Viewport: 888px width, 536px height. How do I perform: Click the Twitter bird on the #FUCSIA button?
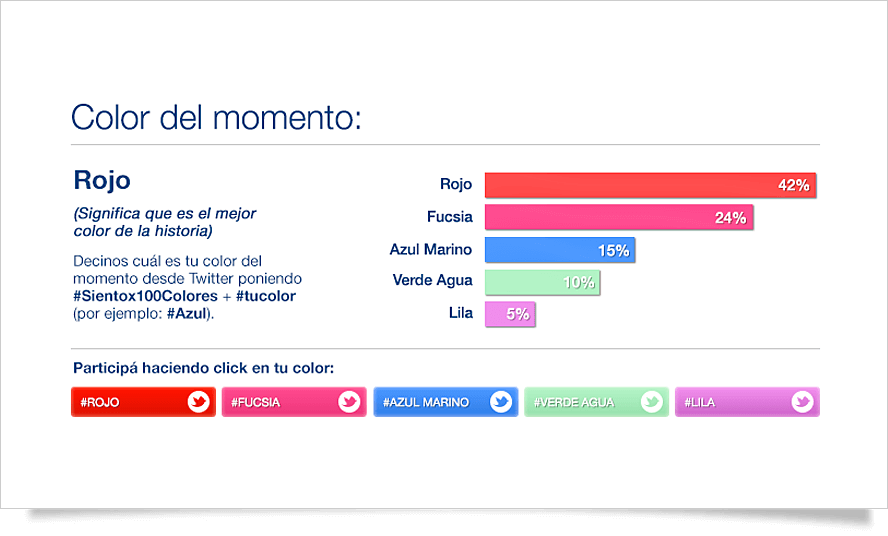(x=349, y=402)
